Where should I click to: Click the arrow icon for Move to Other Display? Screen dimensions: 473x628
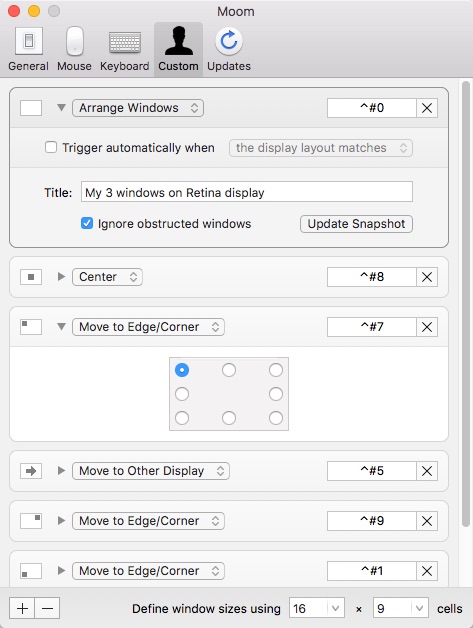point(31,471)
